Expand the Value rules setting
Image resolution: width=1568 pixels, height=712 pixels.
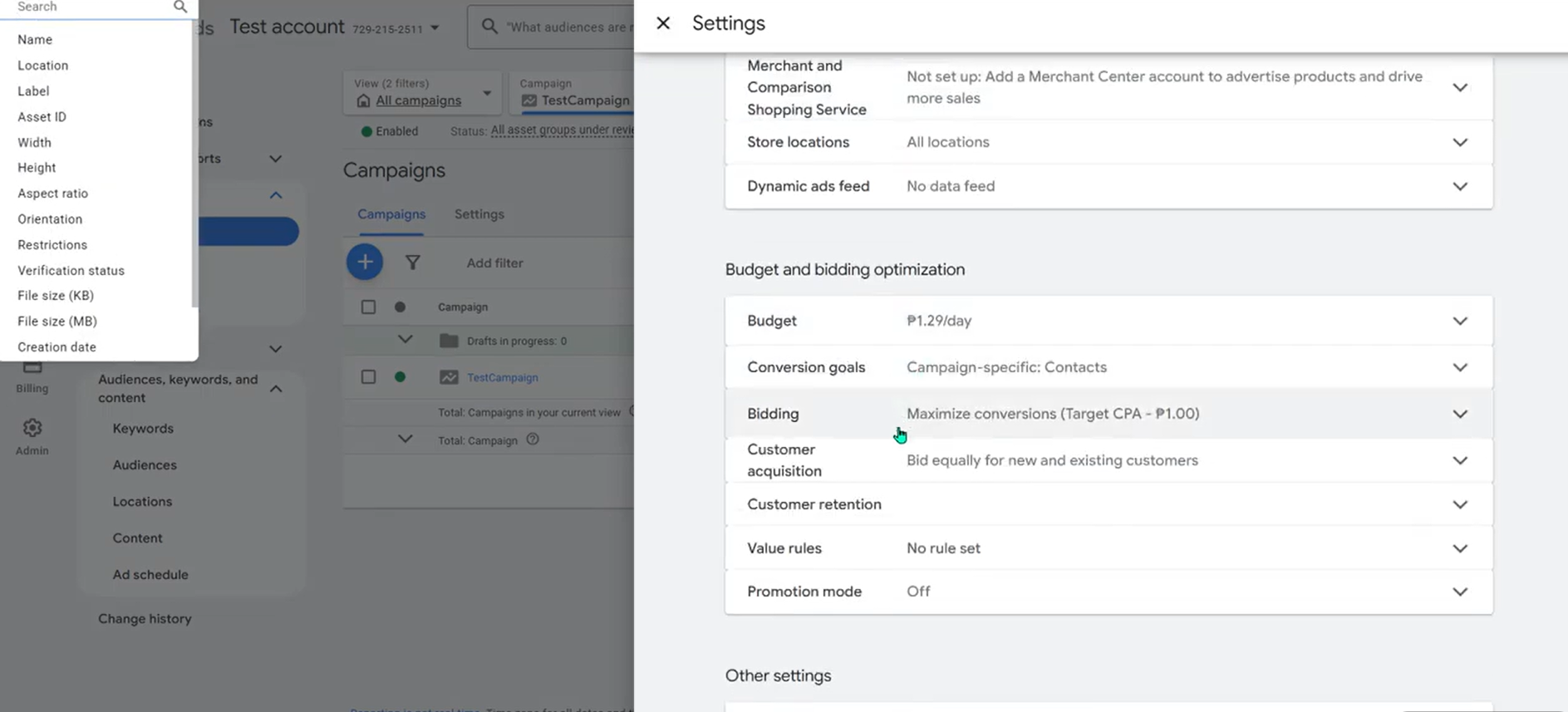[x=1460, y=548]
